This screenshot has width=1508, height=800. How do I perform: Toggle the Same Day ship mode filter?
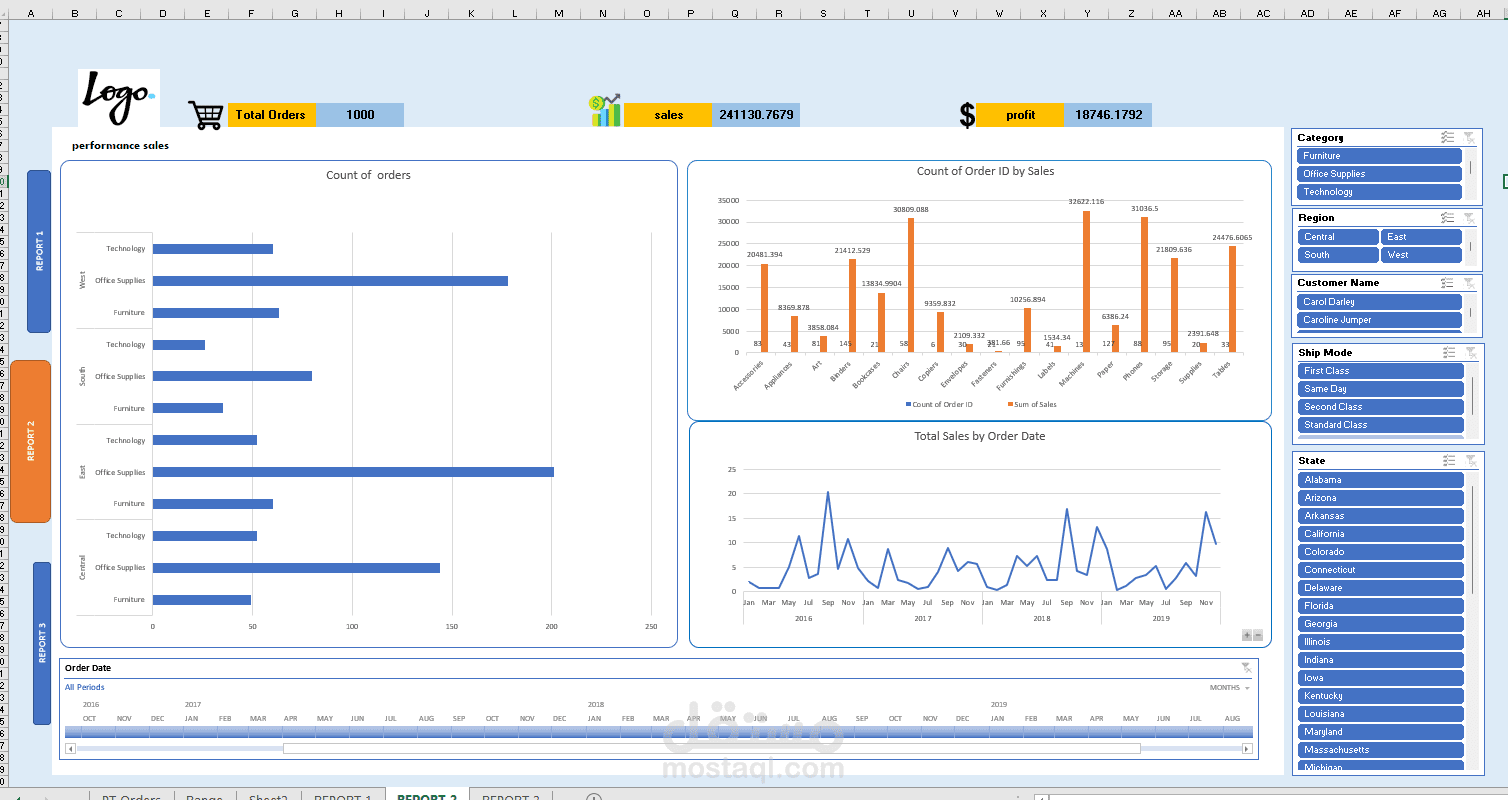pos(1380,389)
